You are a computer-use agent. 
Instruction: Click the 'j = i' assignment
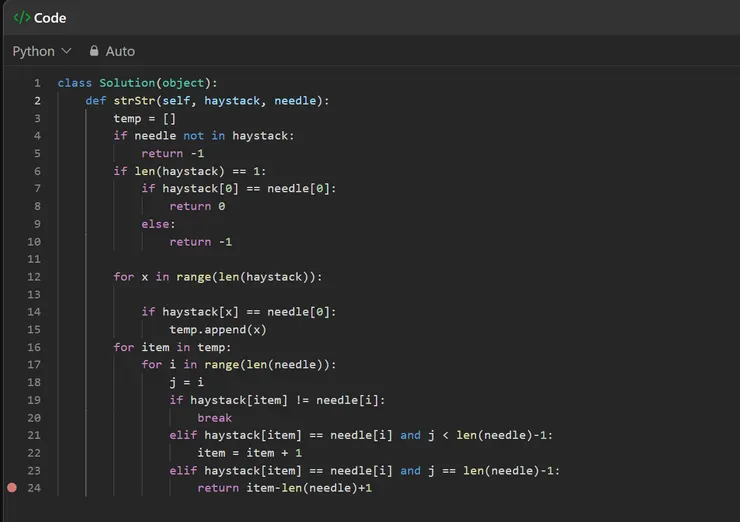[186, 382]
